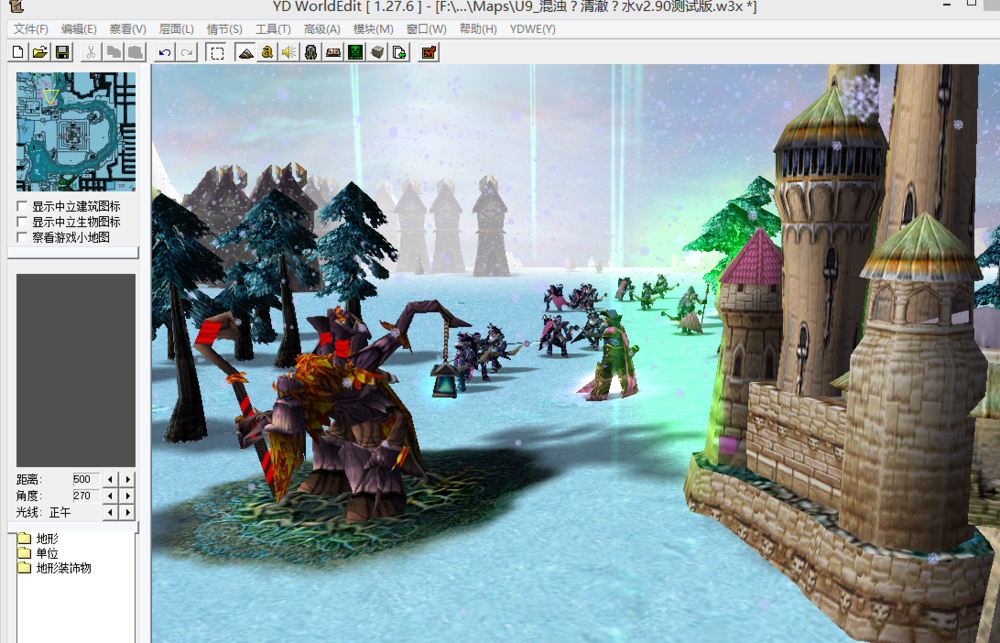1000x643 pixels.
Task: Decrease 距离 value with left arrow
Action: [110, 479]
